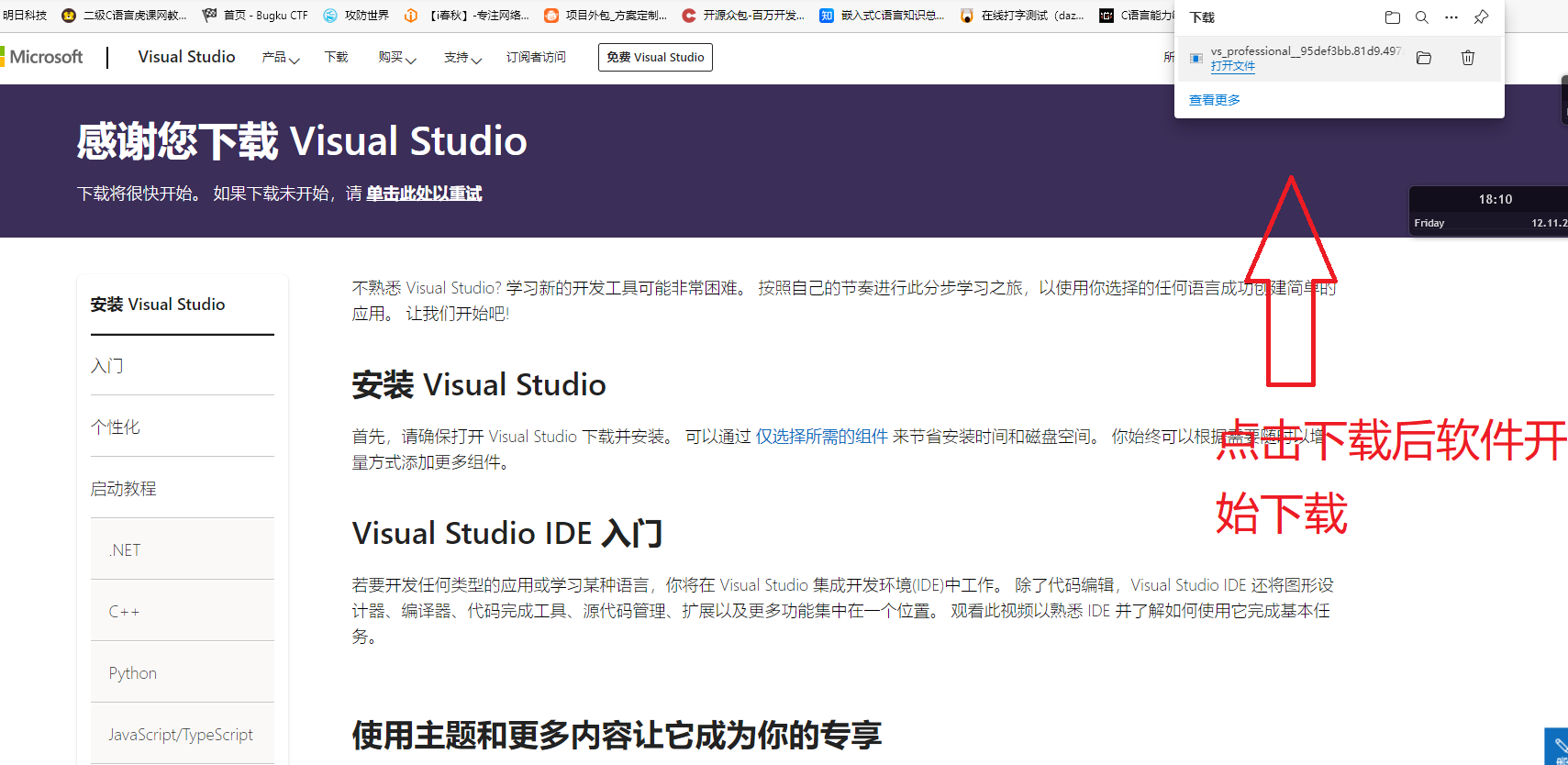Open more options in the downloads panel

click(1451, 17)
